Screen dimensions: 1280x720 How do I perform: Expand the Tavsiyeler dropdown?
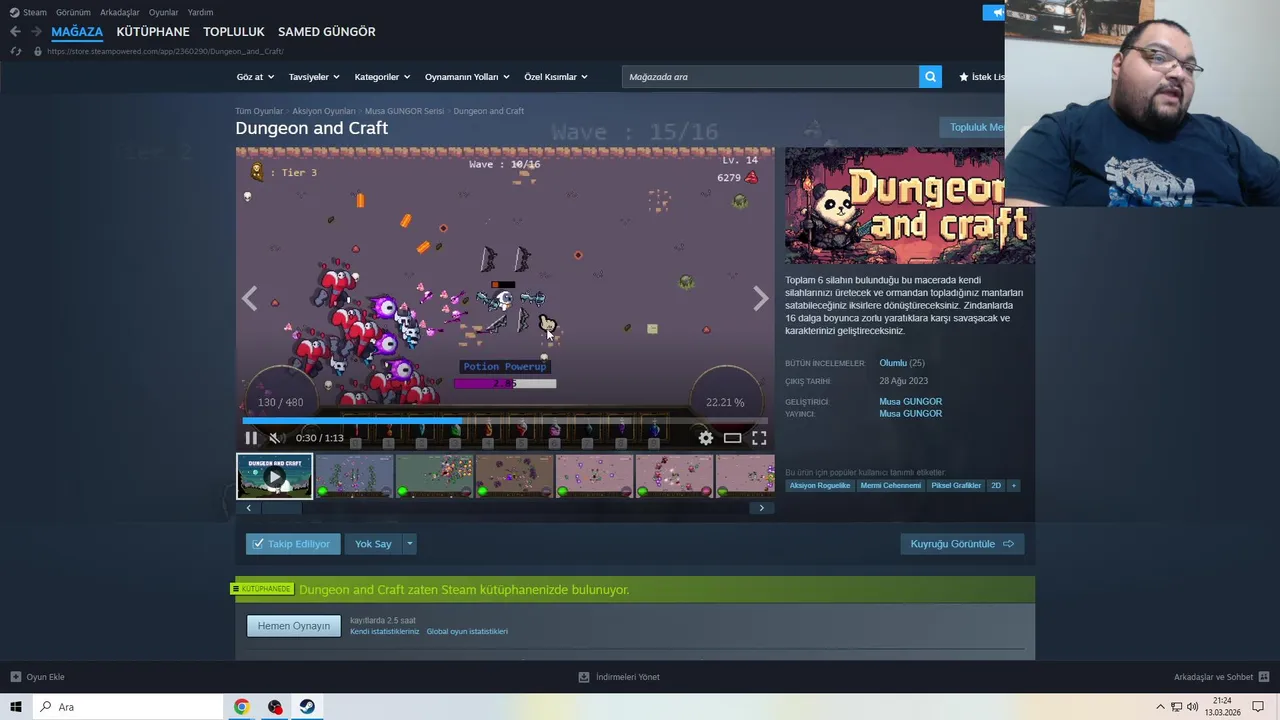coord(314,77)
